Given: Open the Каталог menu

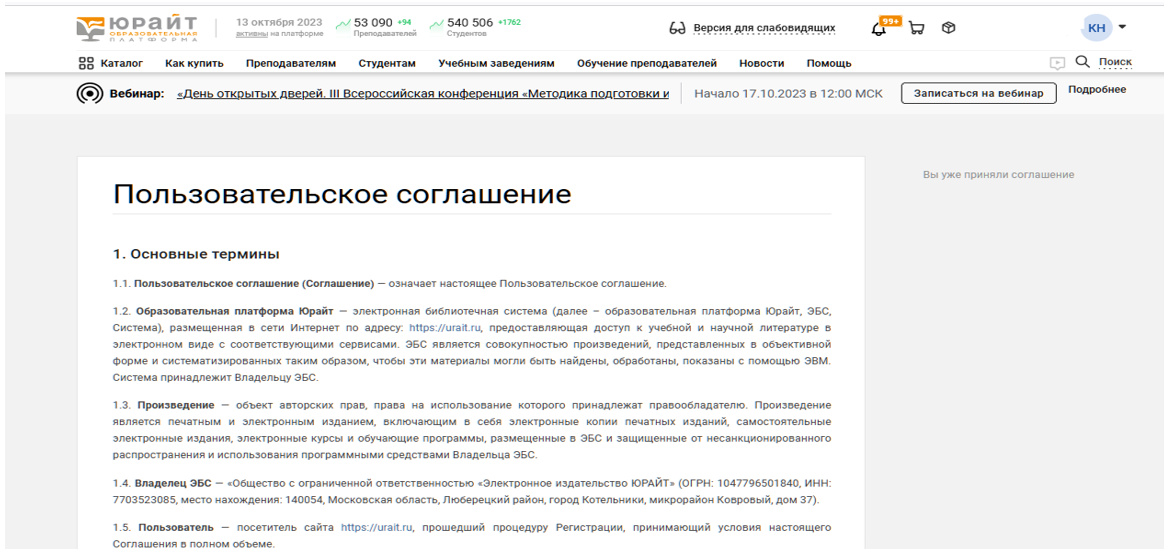Looking at the screenshot, I should point(122,63).
